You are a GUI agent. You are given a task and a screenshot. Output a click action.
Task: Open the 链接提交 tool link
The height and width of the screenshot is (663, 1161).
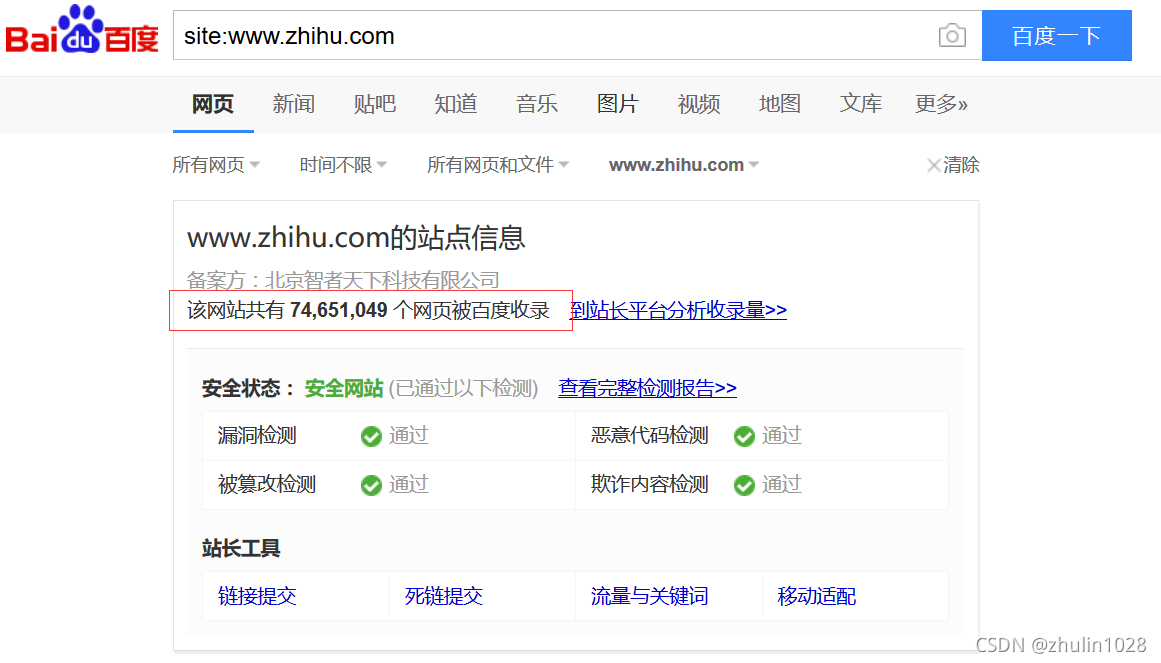[257, 596]
